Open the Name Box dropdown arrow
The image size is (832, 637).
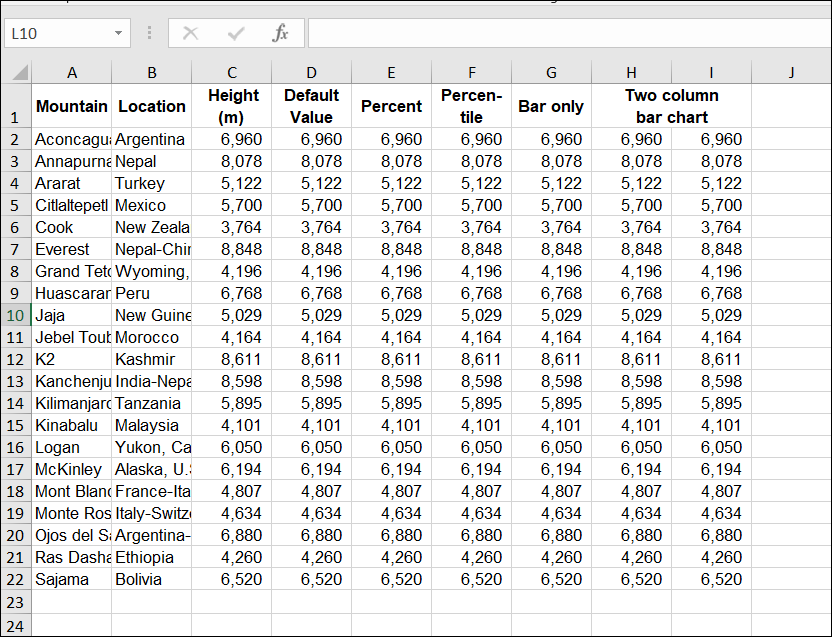pos(120,33)
